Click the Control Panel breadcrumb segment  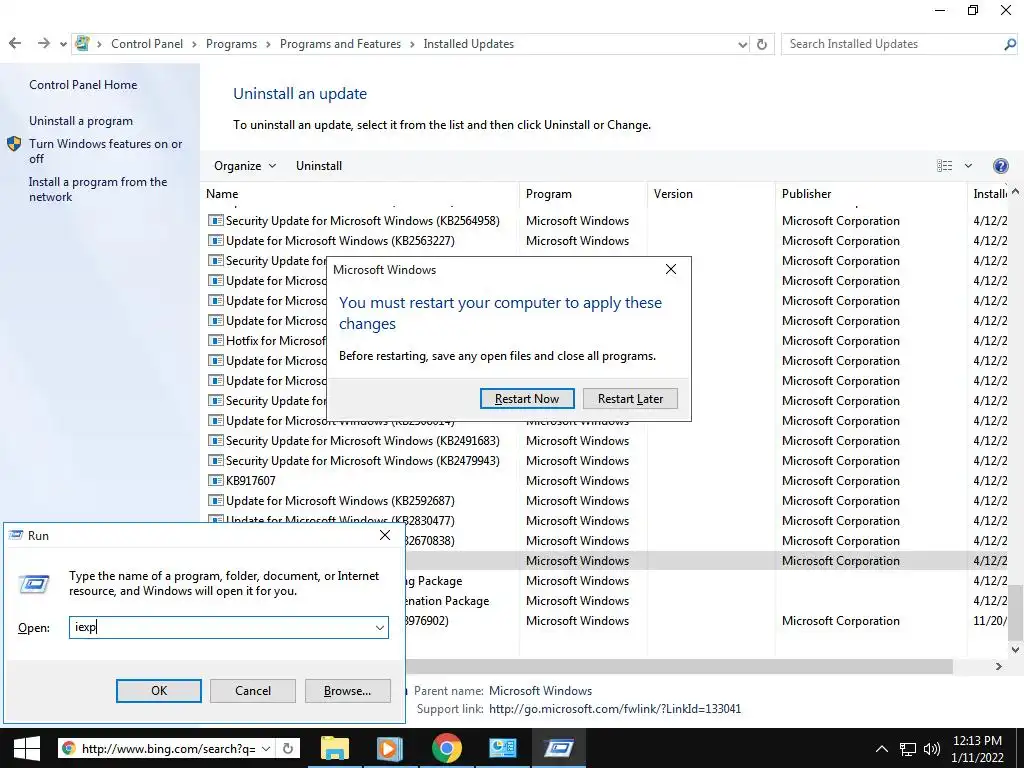(x=147, y=44)
